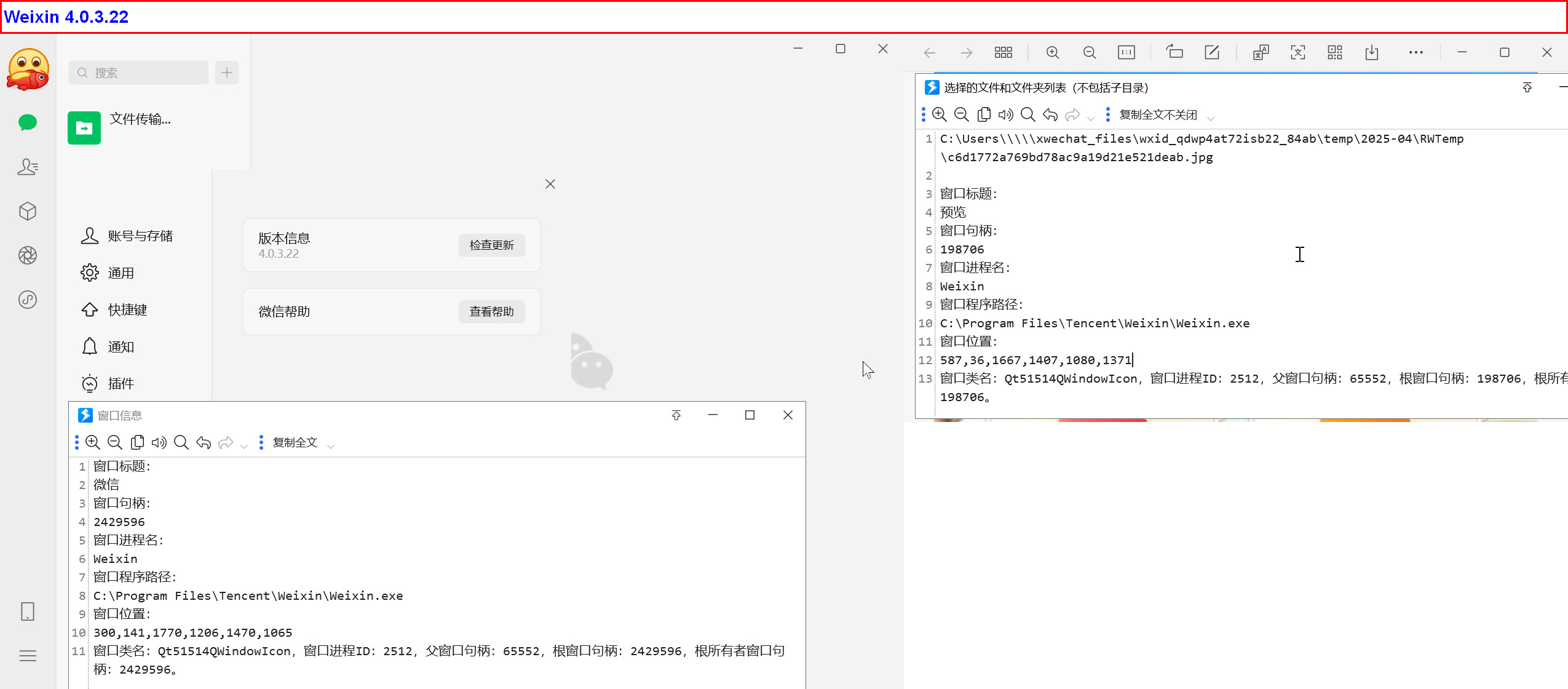Go back in the image preview window
Screen dimensions: 1568x689
point(930,53)
